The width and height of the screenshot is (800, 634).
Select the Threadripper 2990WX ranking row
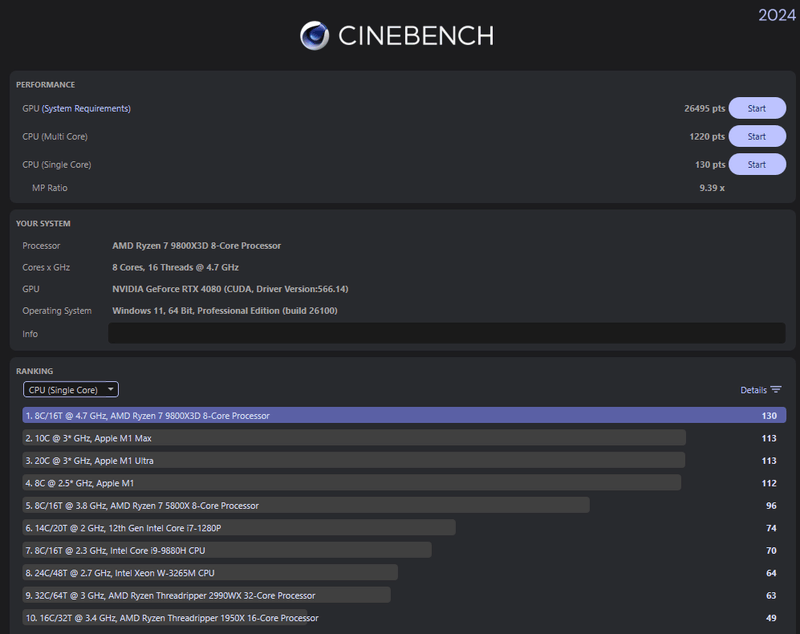tap(206, 595)
